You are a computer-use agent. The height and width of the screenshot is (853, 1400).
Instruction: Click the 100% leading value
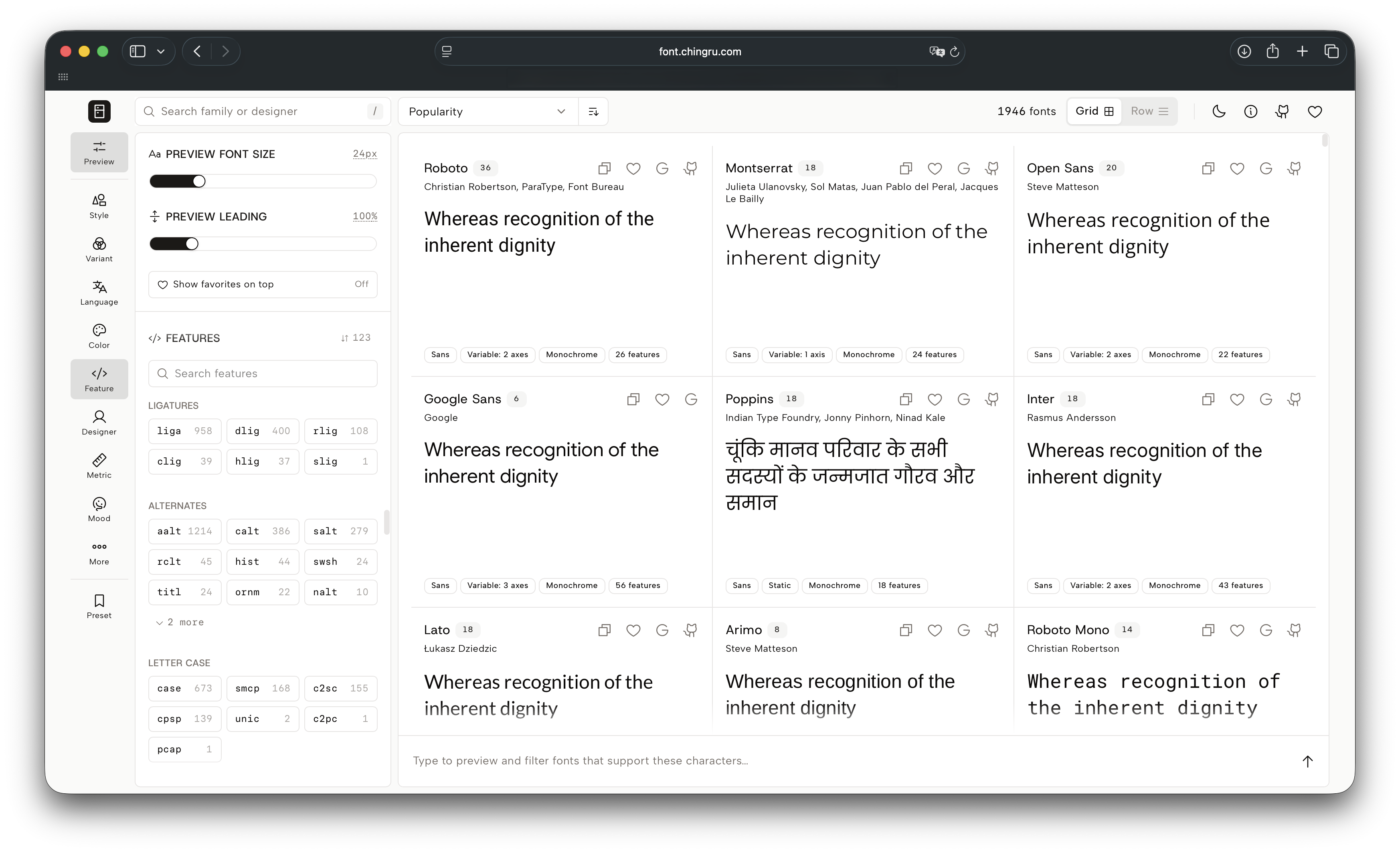pos(365,216)
